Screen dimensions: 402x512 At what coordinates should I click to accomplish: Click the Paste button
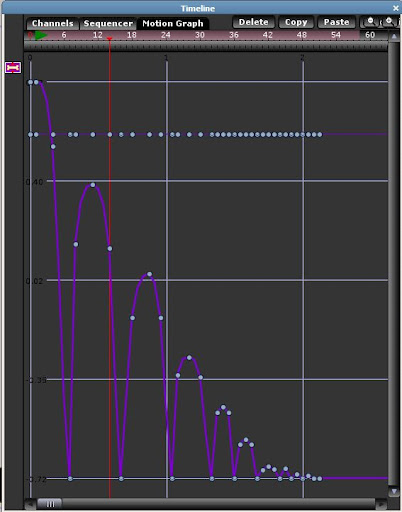coord(336,22)
